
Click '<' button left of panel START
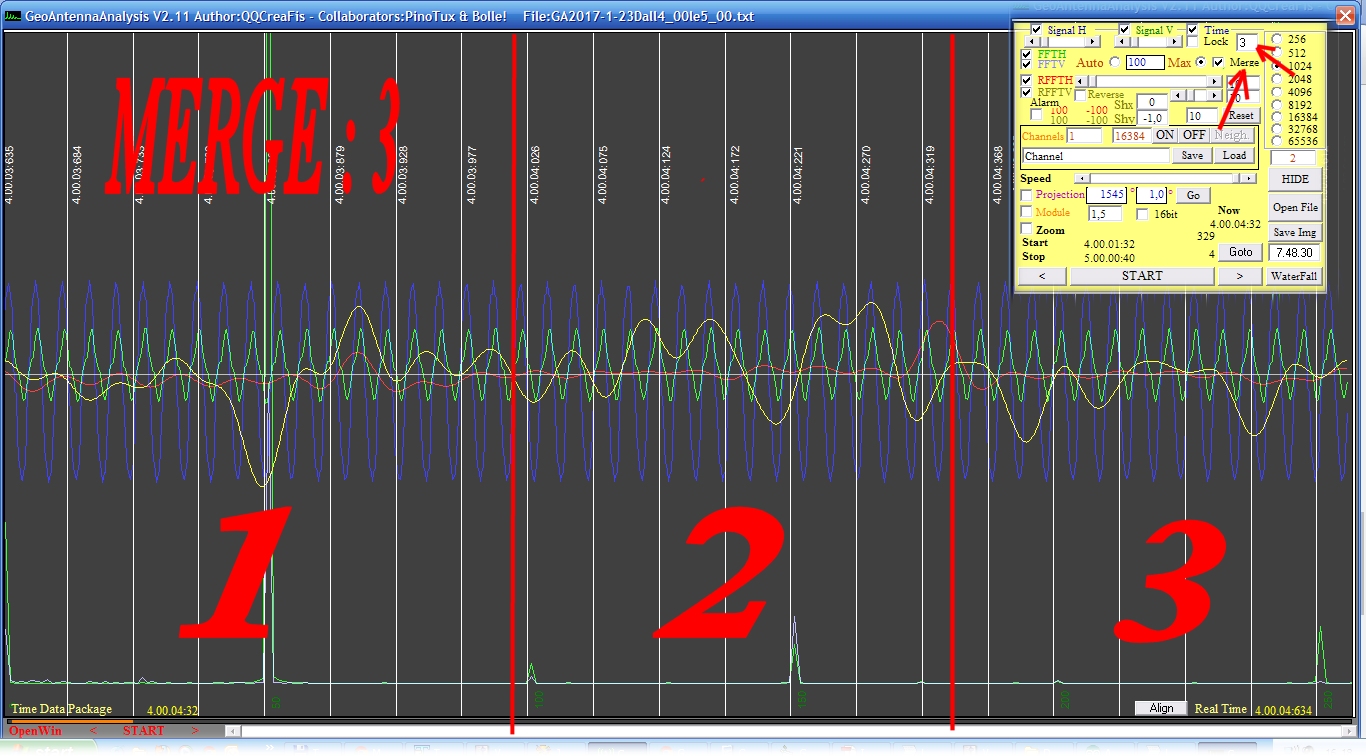click(1042, 276)
